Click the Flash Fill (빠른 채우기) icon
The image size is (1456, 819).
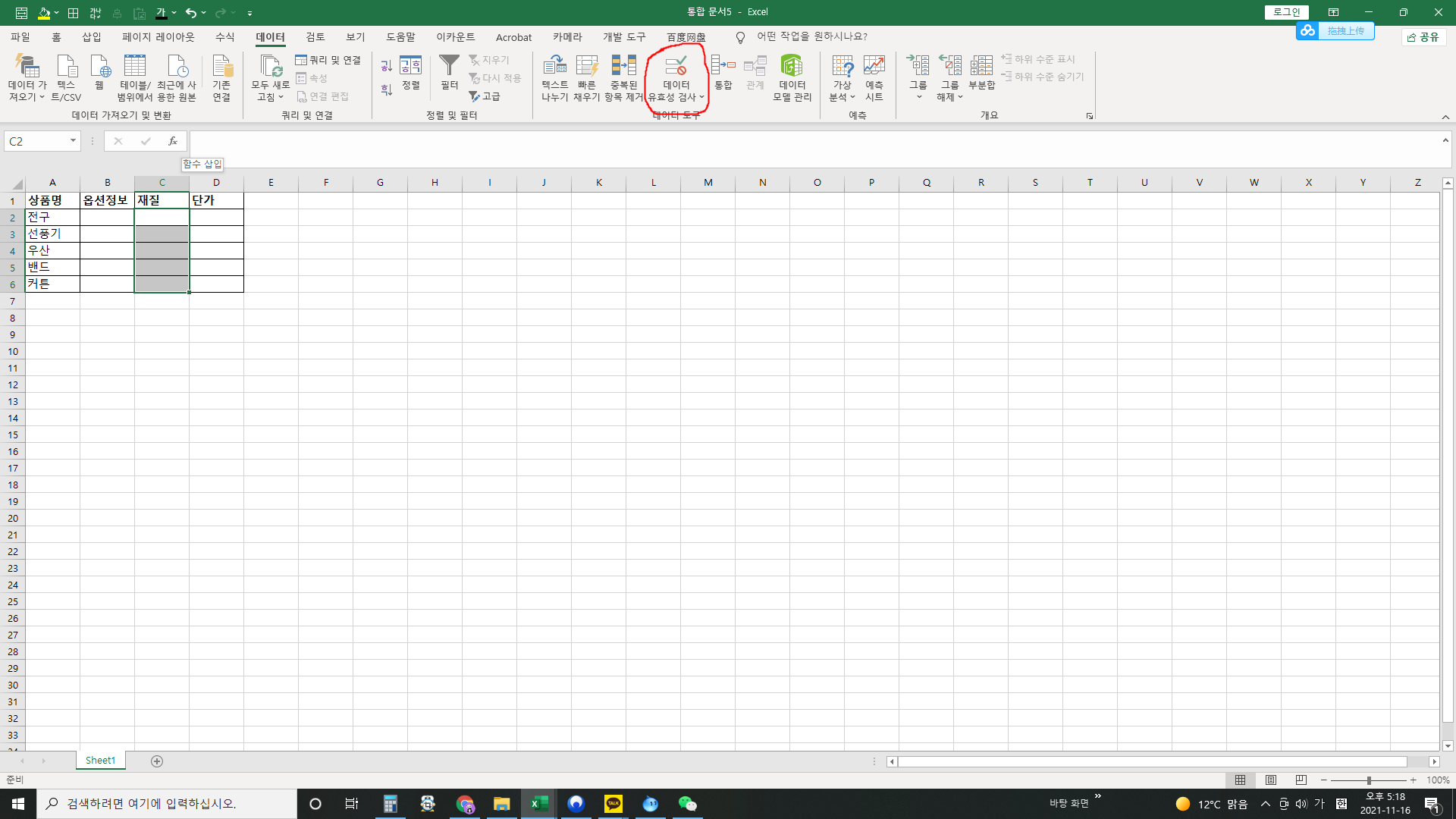tap(587, 67)
